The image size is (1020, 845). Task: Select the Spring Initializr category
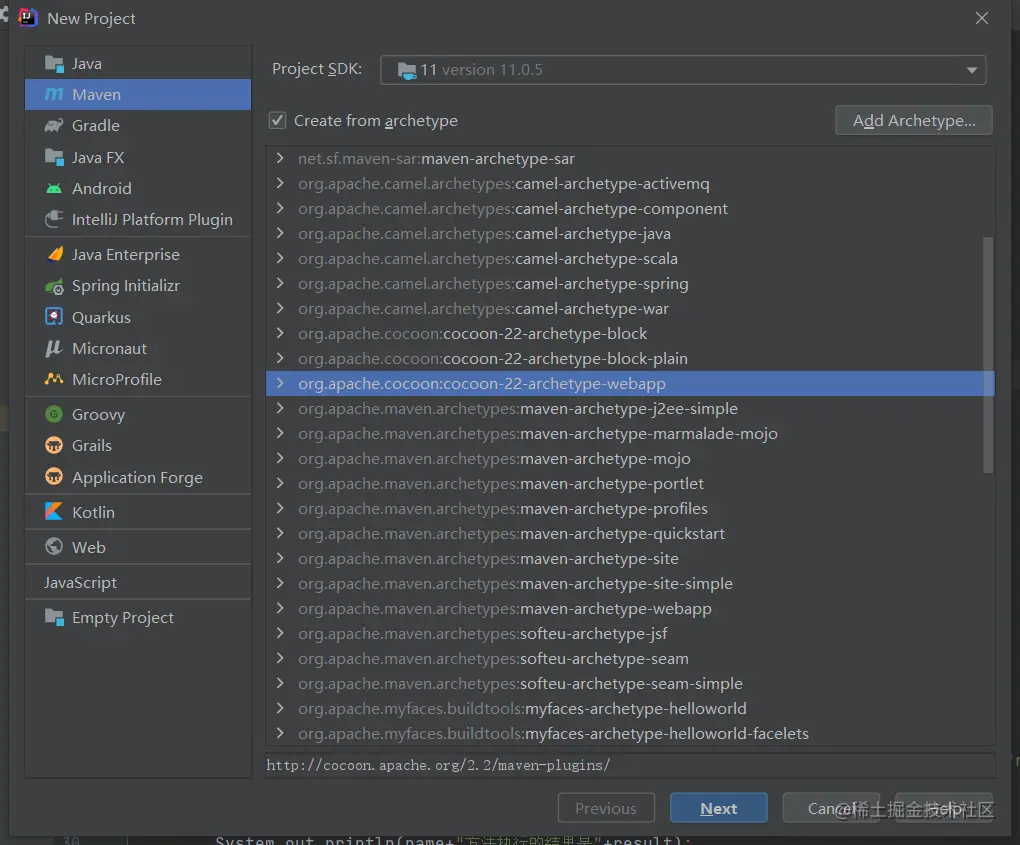point(138,286)
